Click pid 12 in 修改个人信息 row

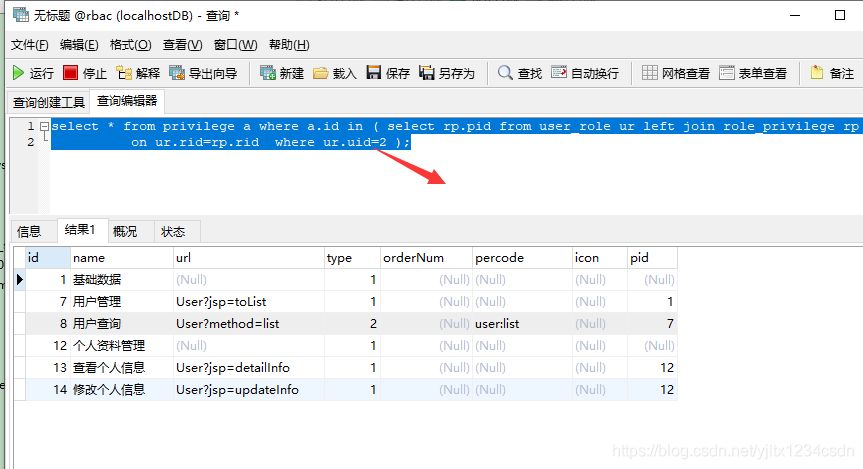(x=652, y=390)
